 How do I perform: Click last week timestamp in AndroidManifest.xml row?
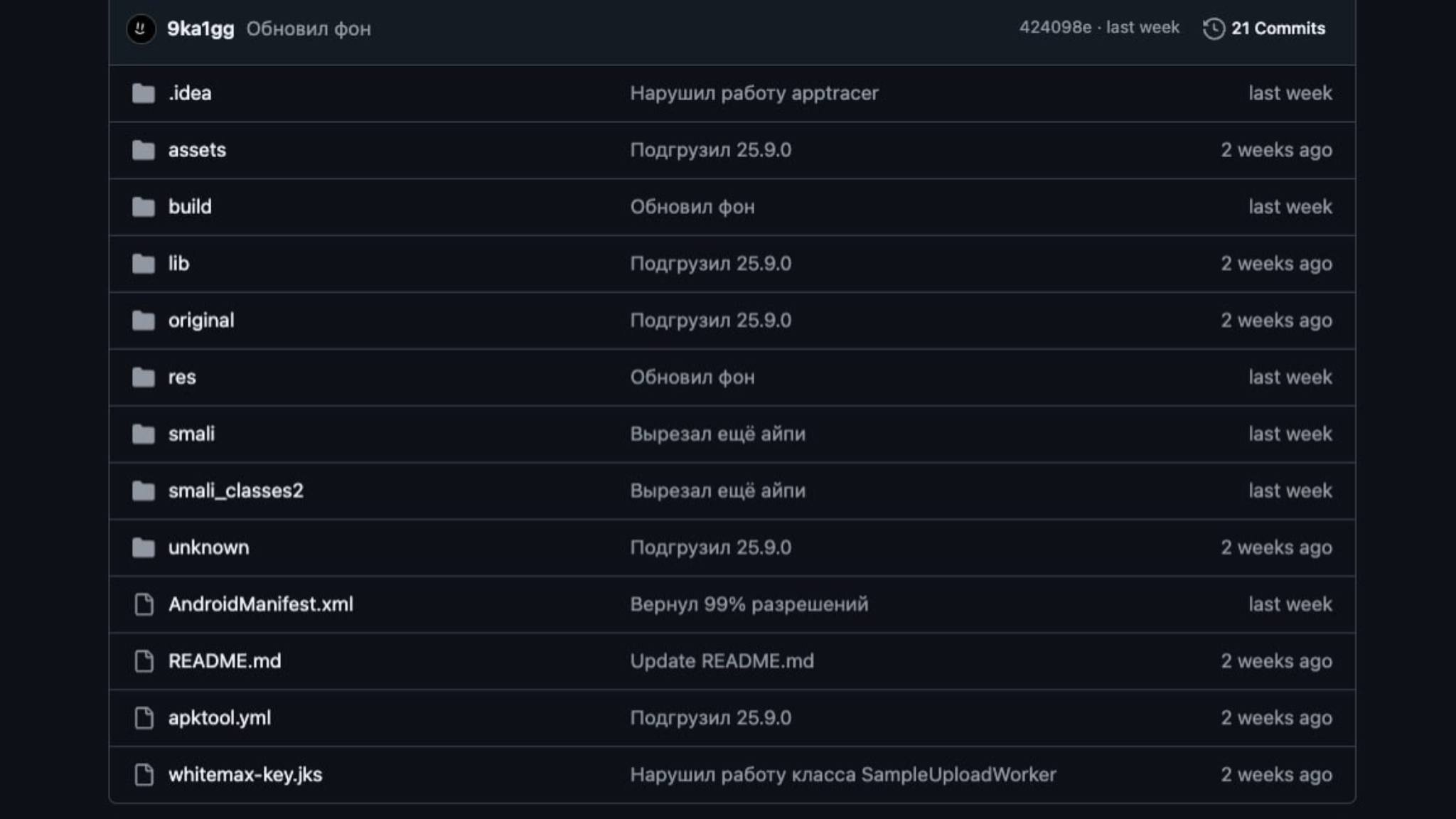coord(1290,604)
